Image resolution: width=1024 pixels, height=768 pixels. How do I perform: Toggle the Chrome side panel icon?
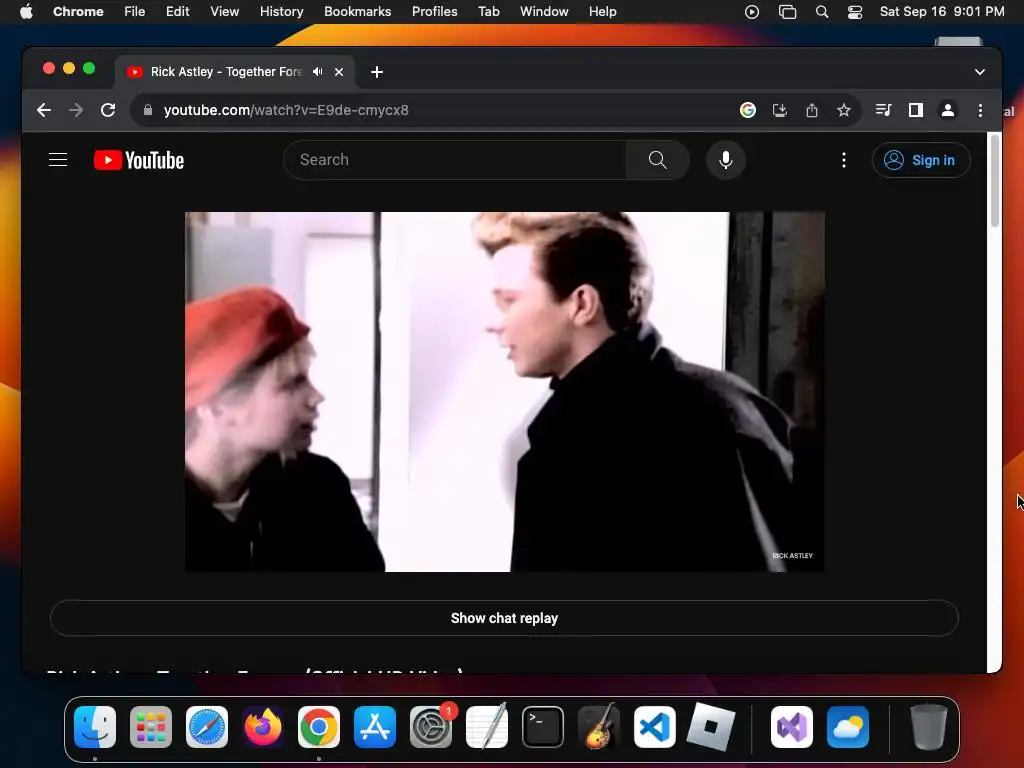click(x=916, y=110)
